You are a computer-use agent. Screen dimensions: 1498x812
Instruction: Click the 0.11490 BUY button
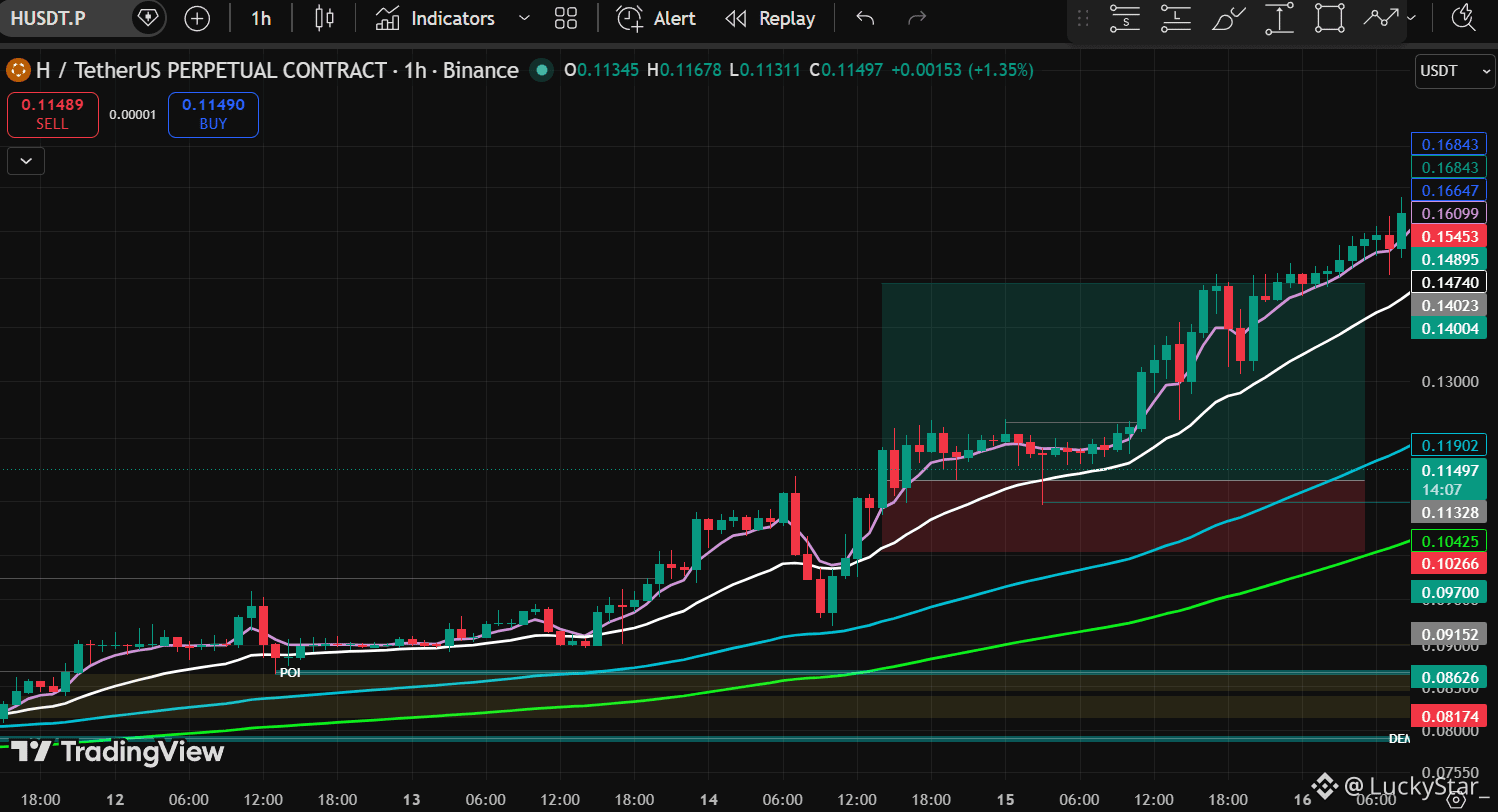pos(213,114)
